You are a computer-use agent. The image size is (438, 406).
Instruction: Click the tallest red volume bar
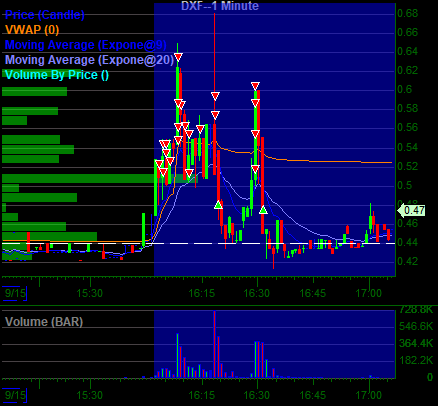point(215,344)
